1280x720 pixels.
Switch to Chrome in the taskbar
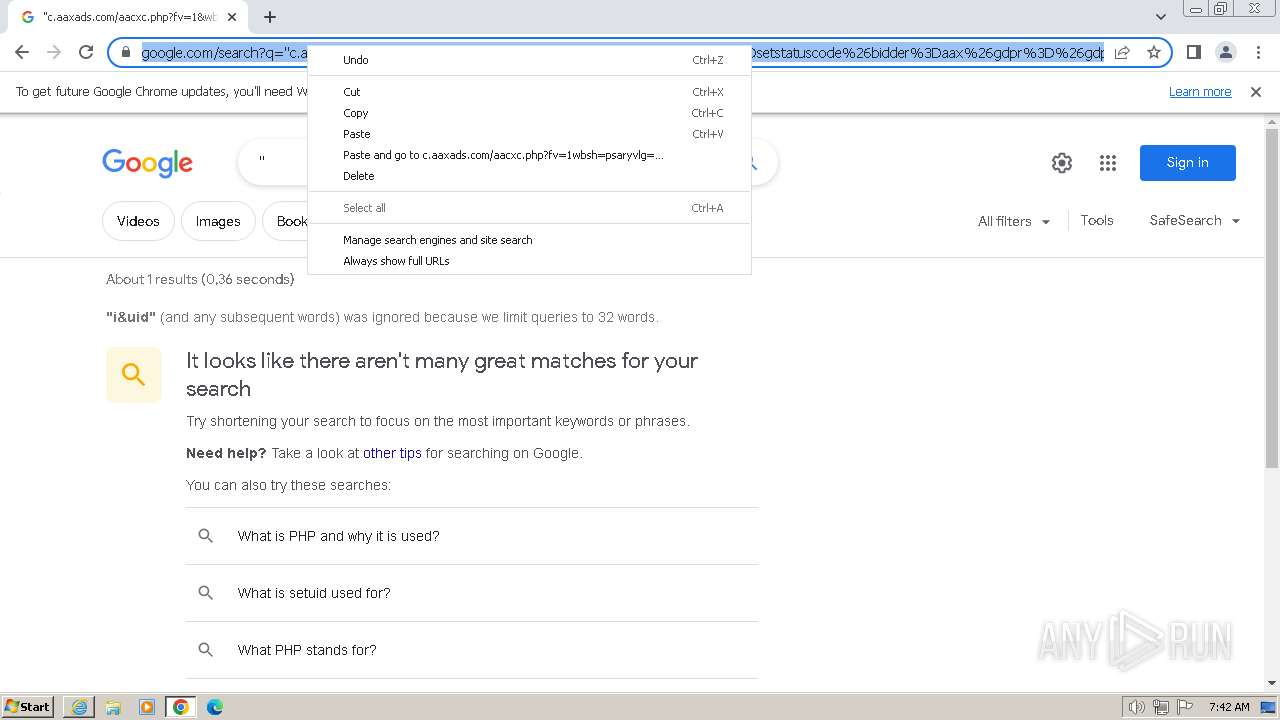coord(181,707)
